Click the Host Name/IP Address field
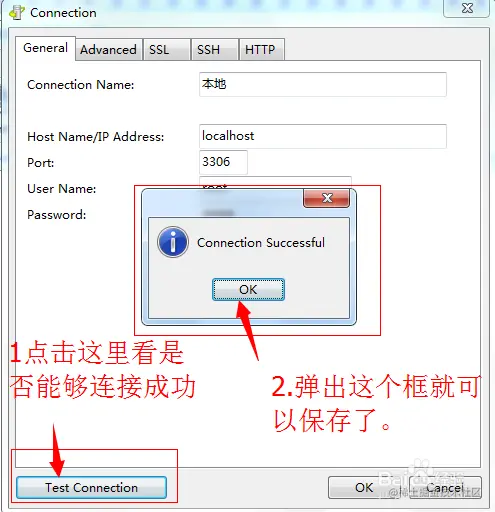 323,136
